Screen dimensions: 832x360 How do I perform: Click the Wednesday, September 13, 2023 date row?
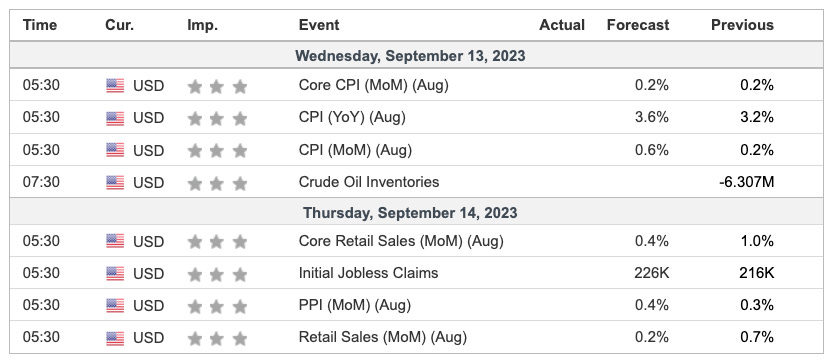(x=417, y=55)
